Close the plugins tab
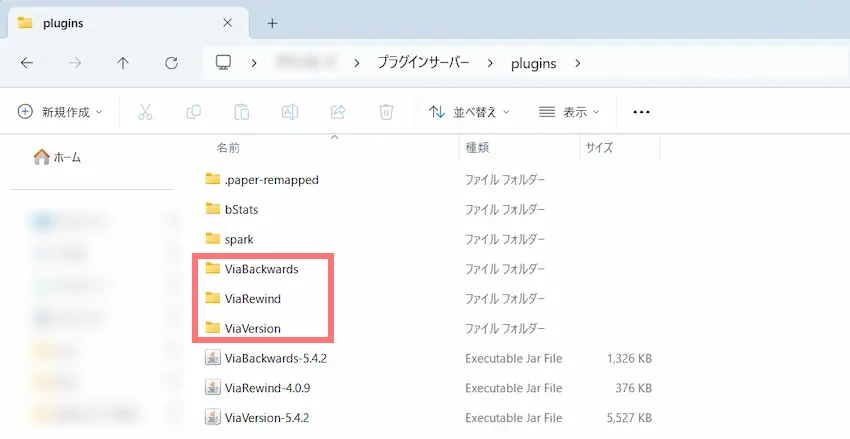The height and width of the screenshot is (439, 850). (x=228, y=23)
